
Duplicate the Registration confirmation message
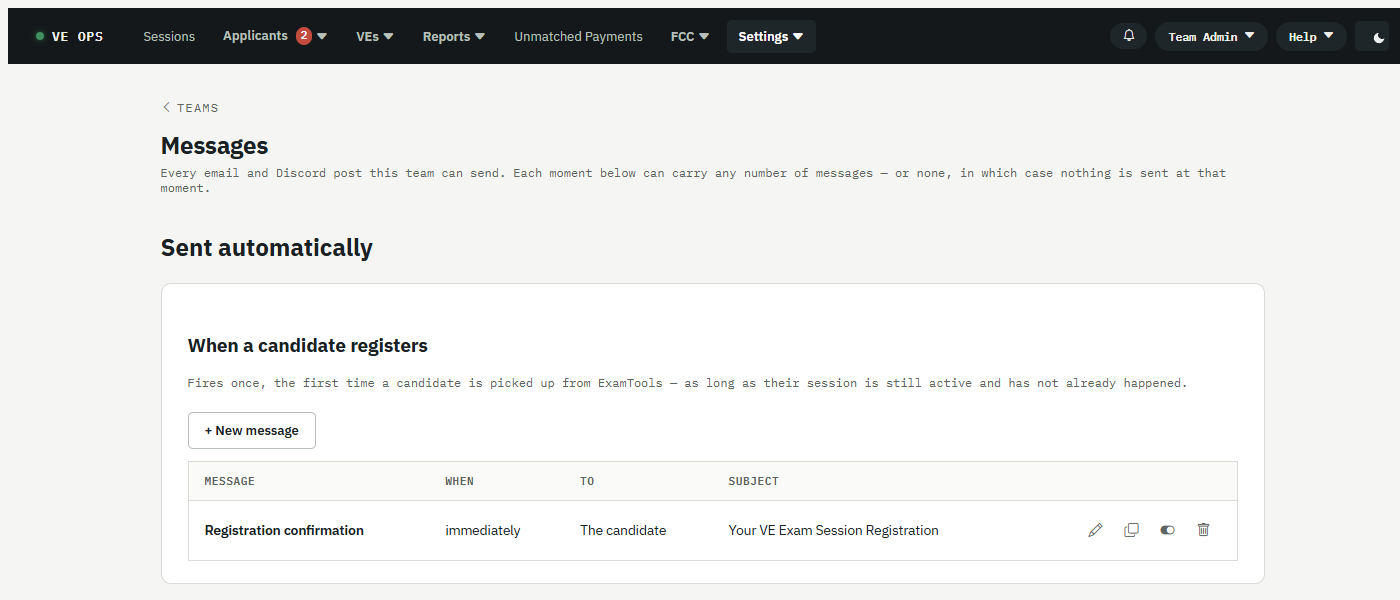pyautogui.click(x=1131, y=530)
